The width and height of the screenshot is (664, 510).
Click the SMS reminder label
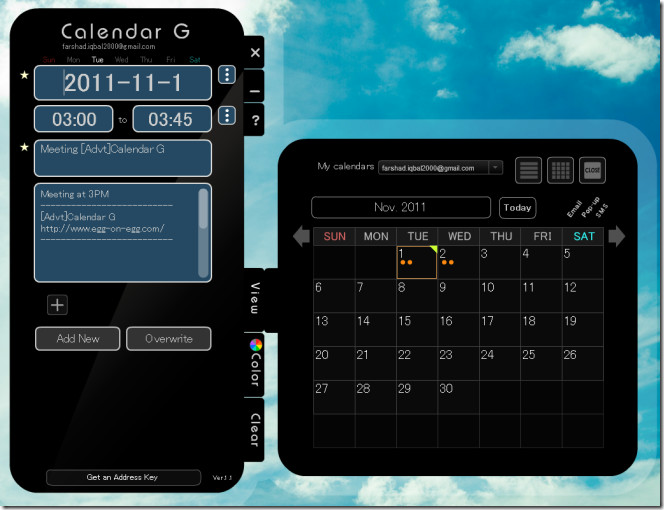602,211
